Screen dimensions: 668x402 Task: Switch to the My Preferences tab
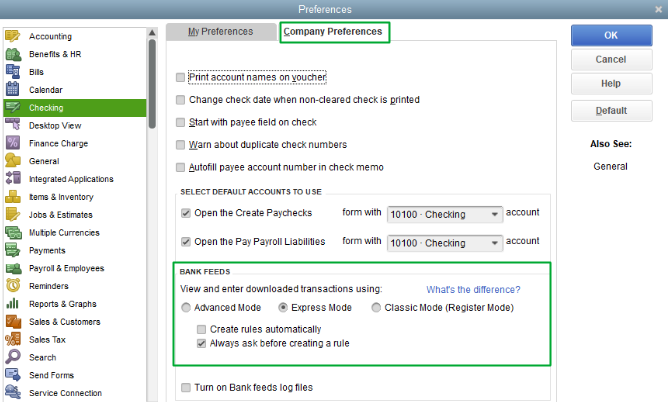(x=220, y=32)
